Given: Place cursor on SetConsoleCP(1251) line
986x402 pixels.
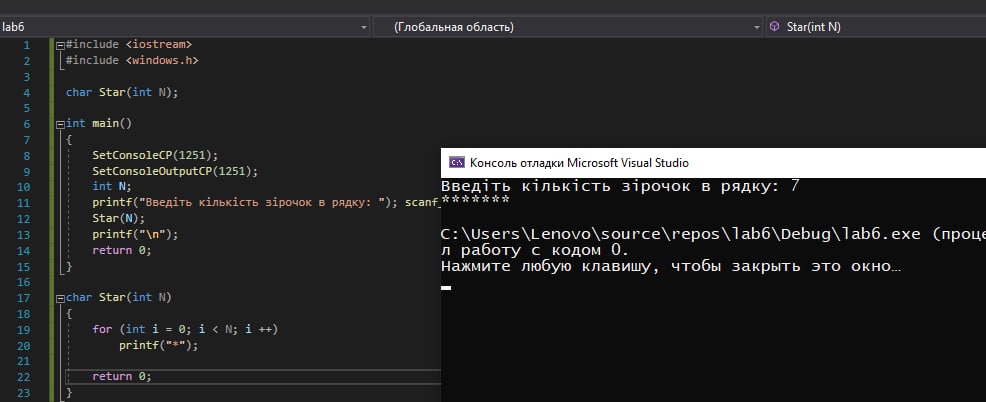Looking at the screenshot, I should (x=155, y=156).
